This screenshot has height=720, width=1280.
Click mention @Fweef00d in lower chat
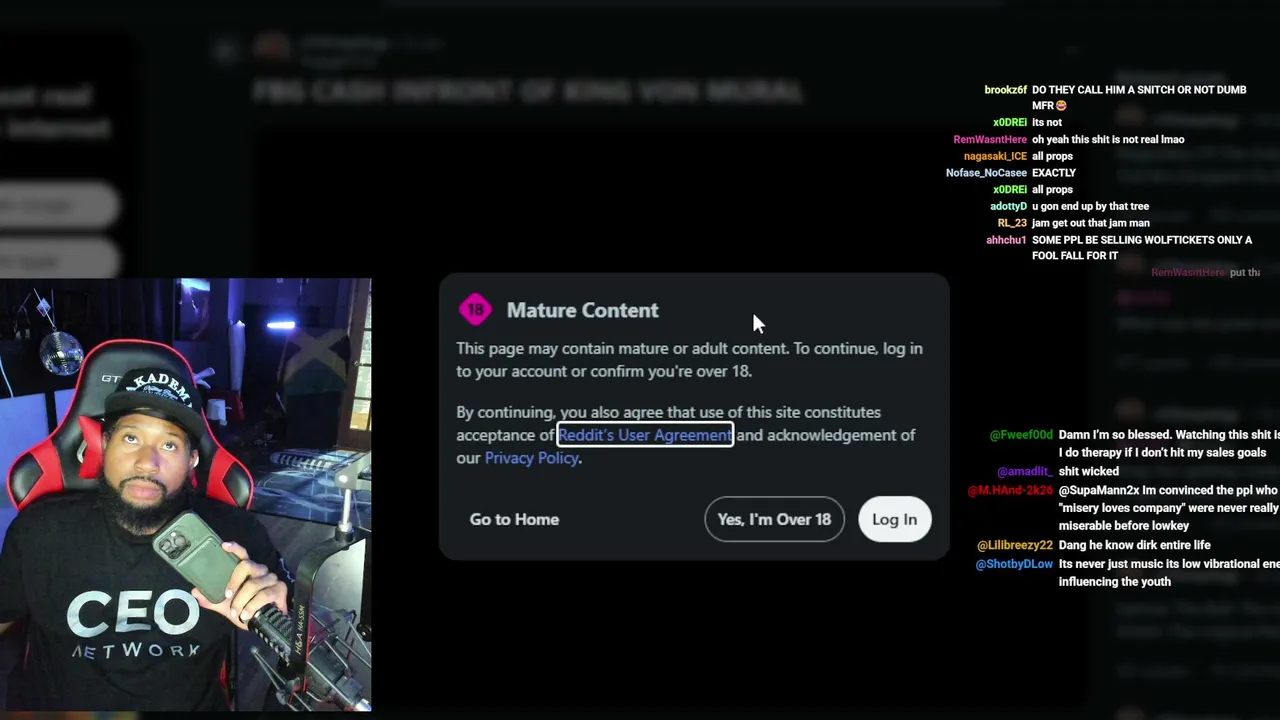1021,435
